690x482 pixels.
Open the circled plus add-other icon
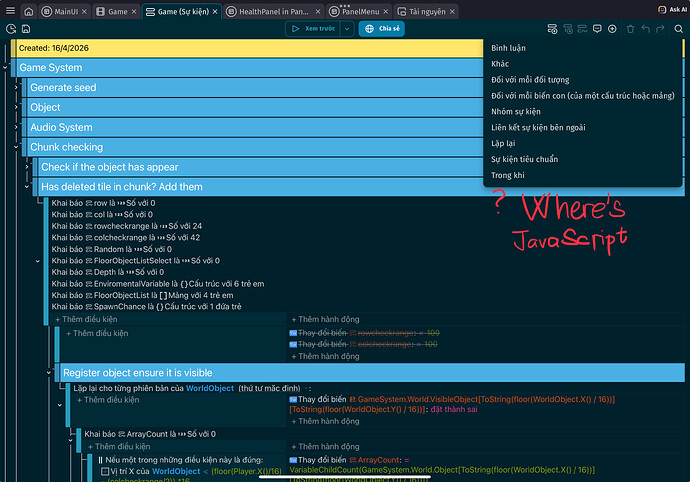(x=612, y=29)
